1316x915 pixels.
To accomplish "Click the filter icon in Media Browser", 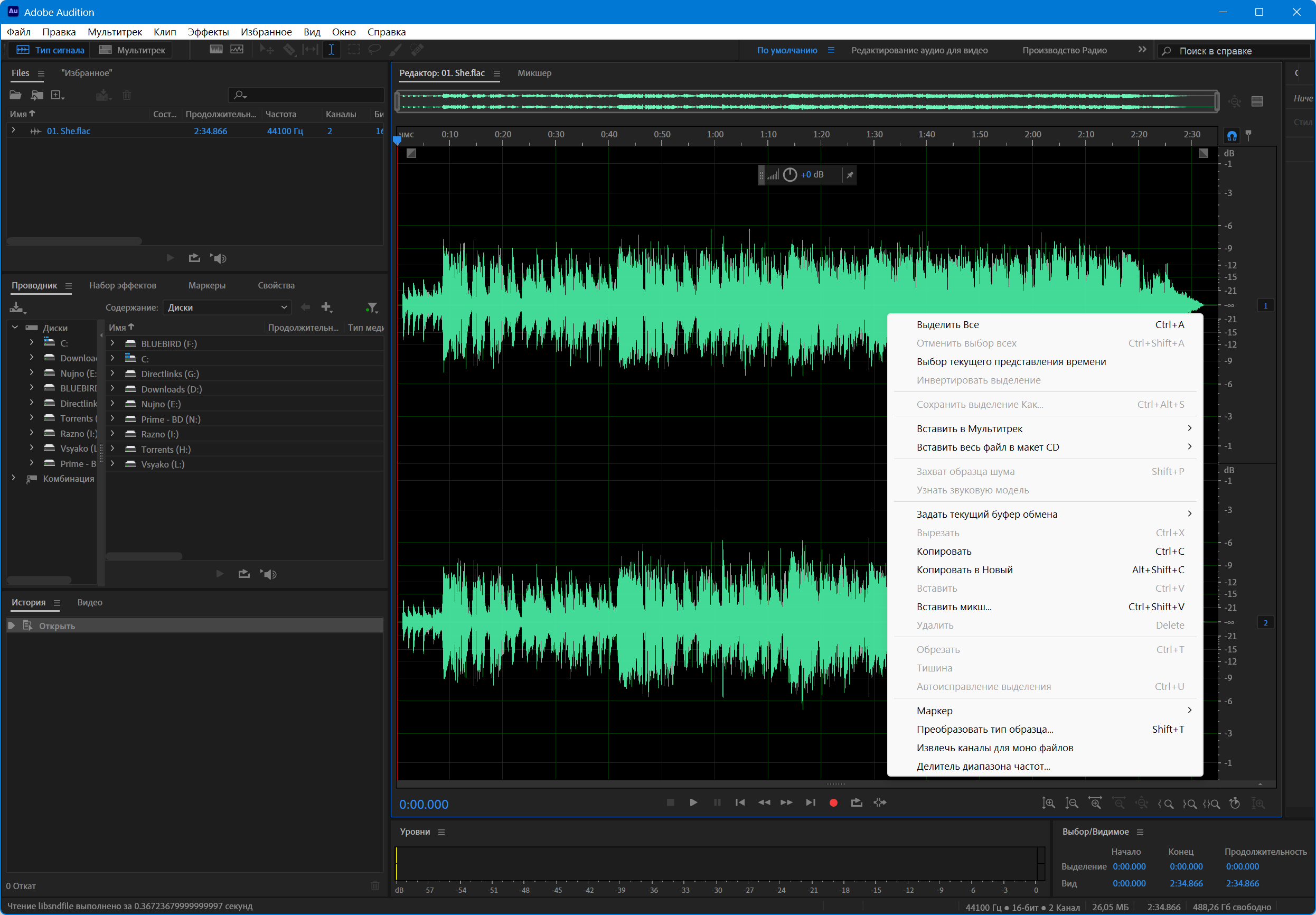I will pyautogui.click(x=372, y=308).
